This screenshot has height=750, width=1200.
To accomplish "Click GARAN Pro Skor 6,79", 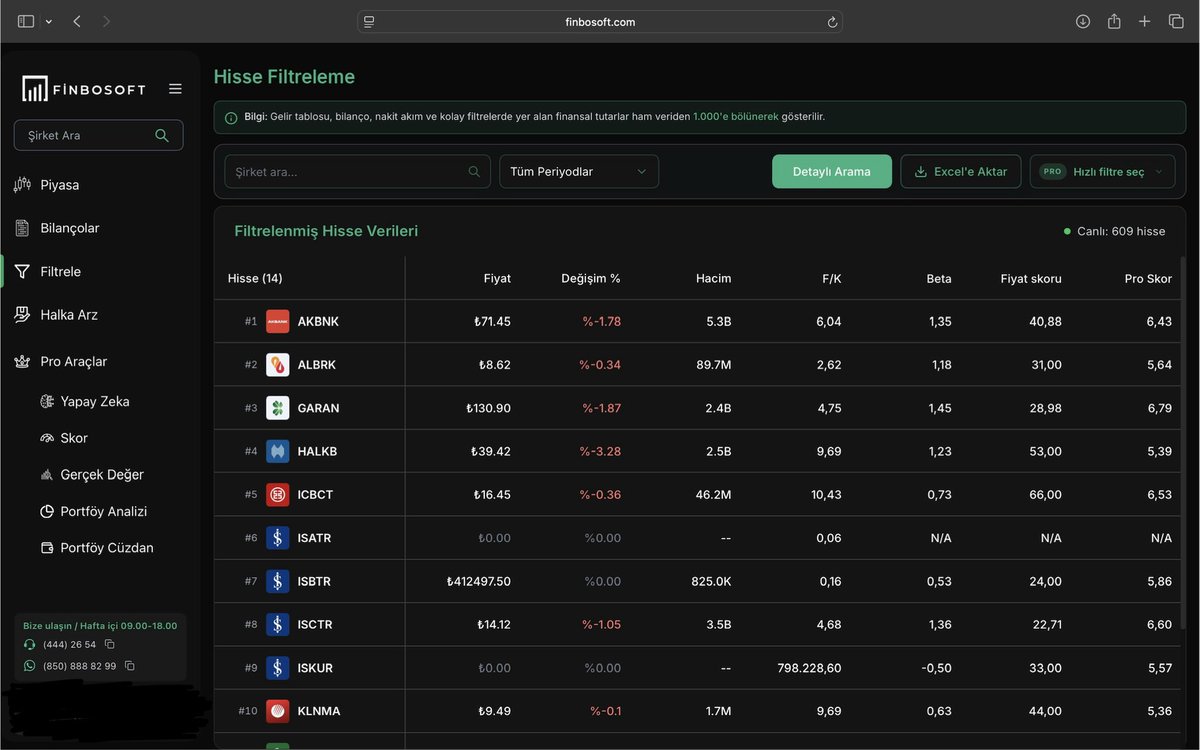I will tap(1160, 408).
